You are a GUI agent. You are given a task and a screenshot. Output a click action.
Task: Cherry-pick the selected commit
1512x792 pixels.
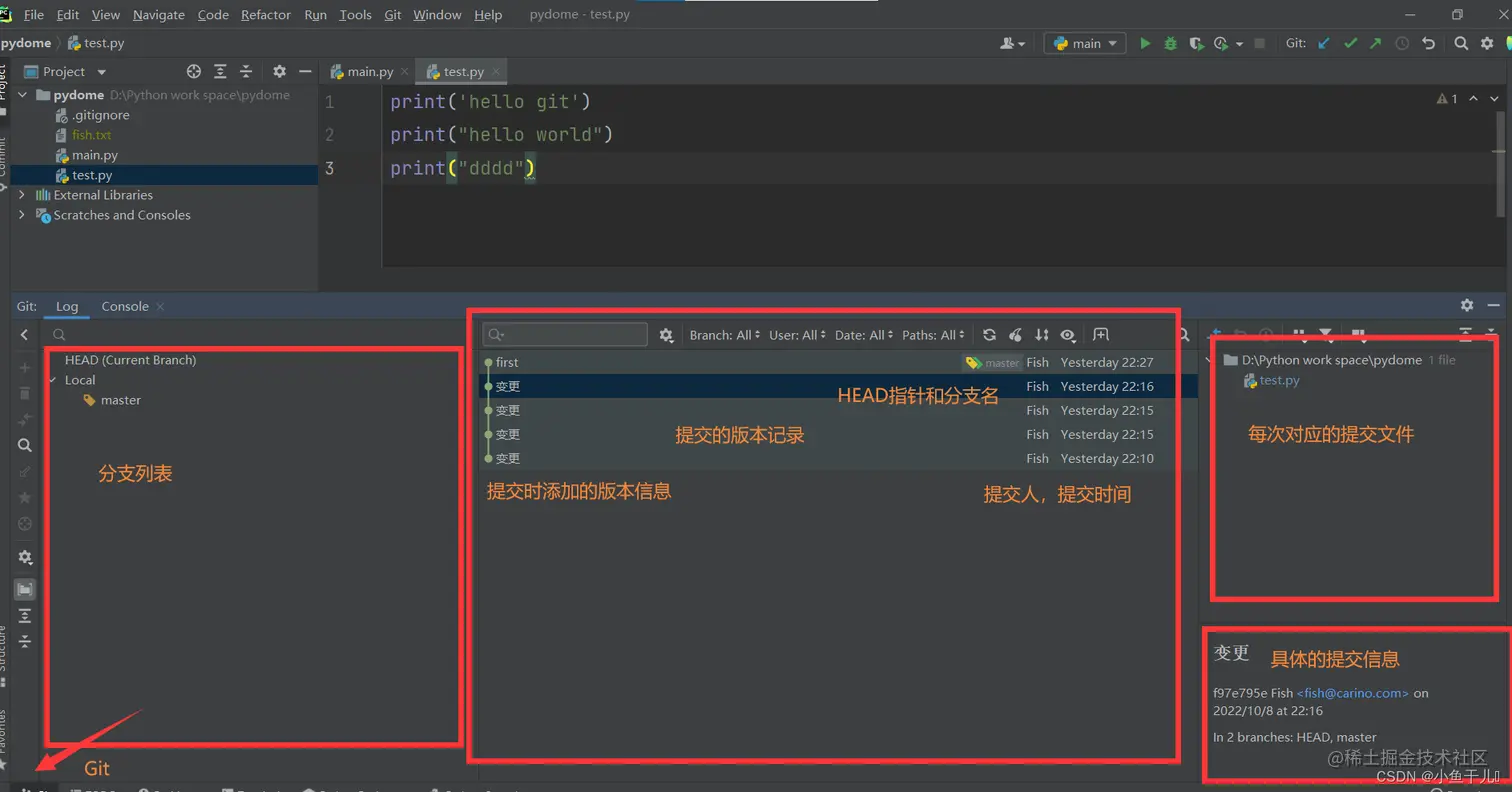tap(1015, 335)
